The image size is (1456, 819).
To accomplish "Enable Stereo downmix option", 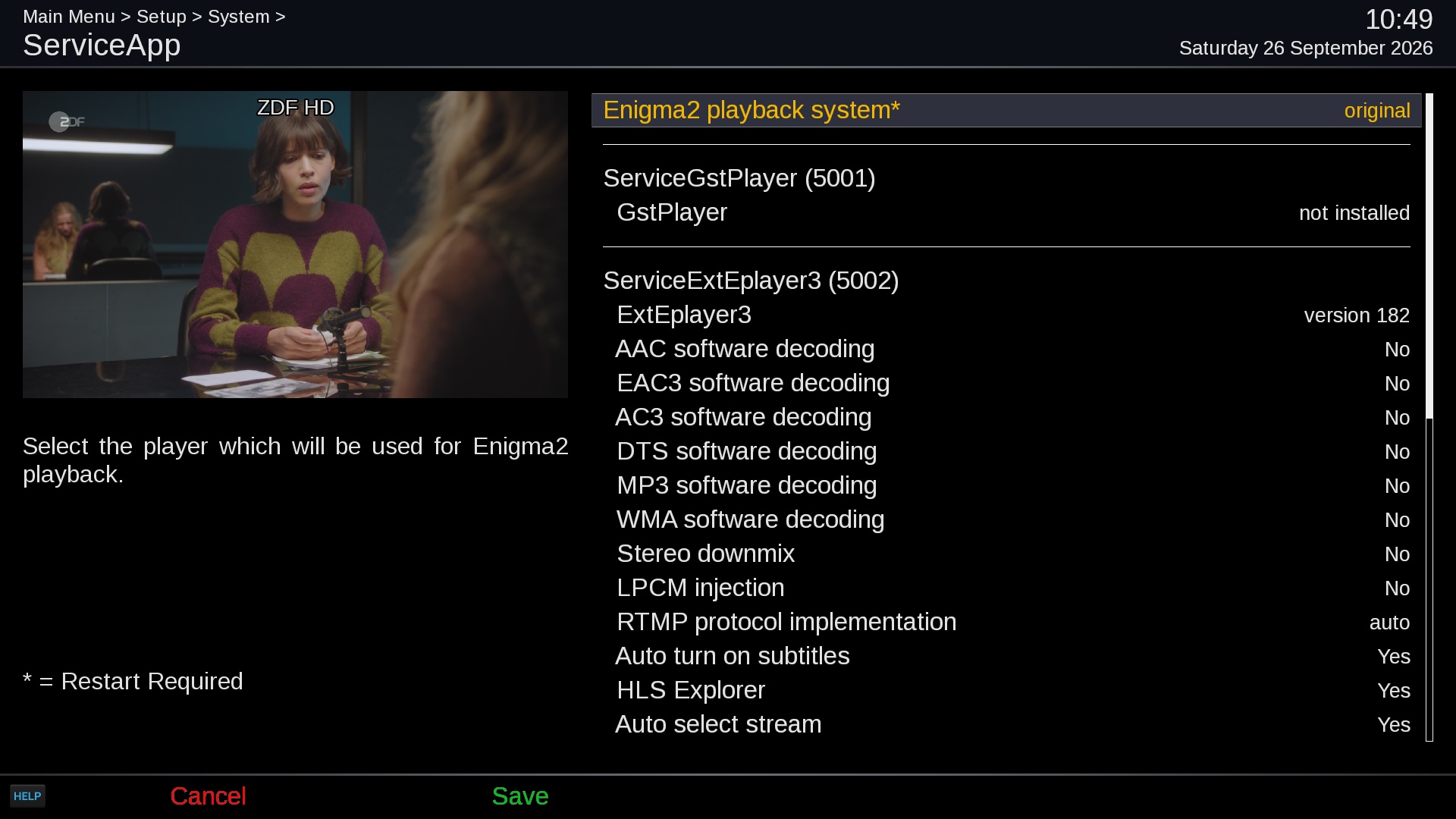I will click(x=1006, y=554).
